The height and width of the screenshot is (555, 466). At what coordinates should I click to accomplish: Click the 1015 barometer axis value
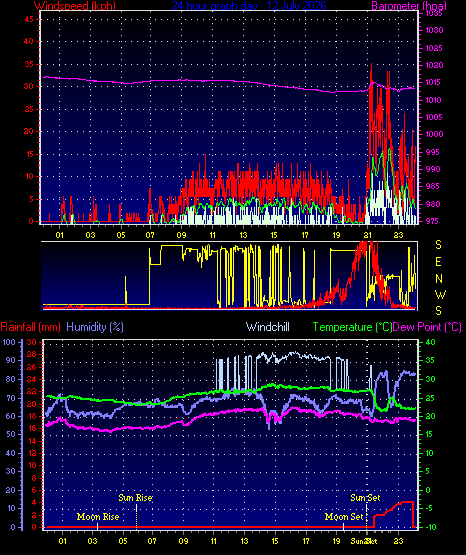click(x=434, y=82)
